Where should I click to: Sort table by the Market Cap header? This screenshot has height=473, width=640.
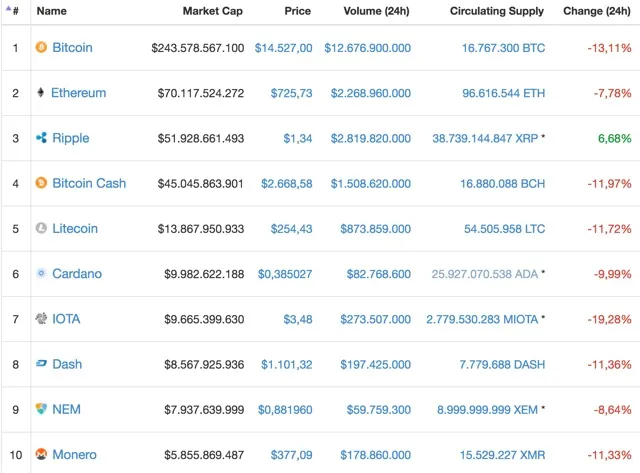pos(213,11)
